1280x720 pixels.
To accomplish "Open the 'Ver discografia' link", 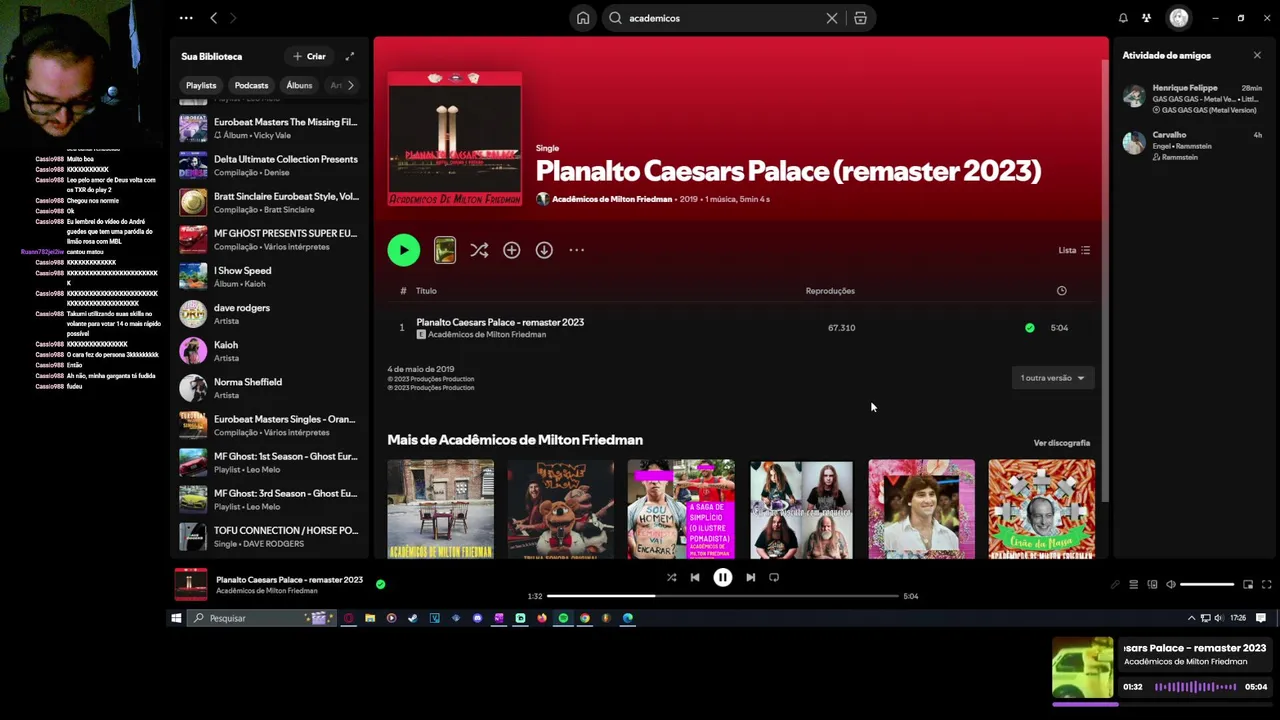I will pos(1061,443).
